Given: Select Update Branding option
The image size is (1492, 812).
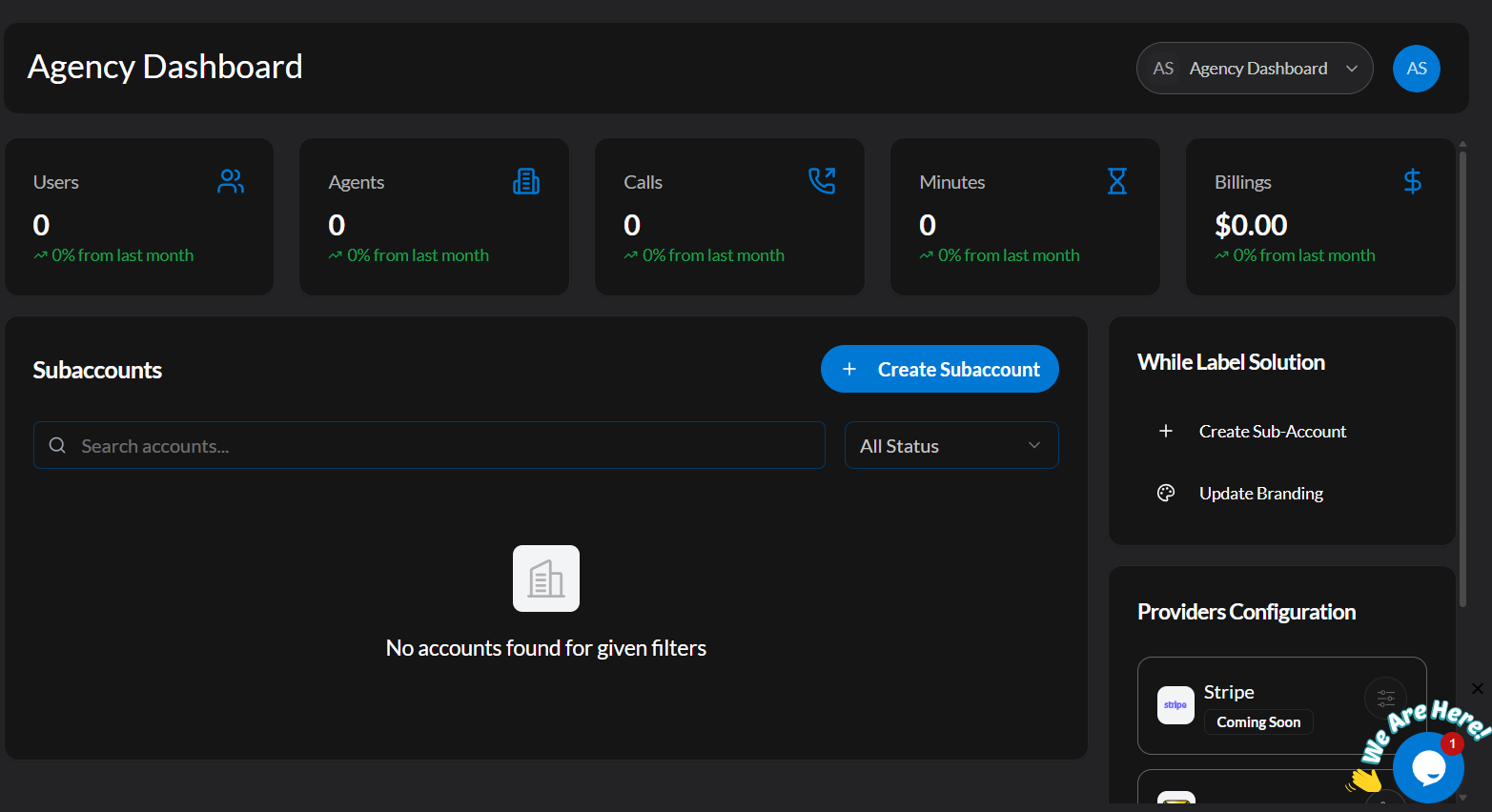Looking at the screenshot, I should 1260,494.
